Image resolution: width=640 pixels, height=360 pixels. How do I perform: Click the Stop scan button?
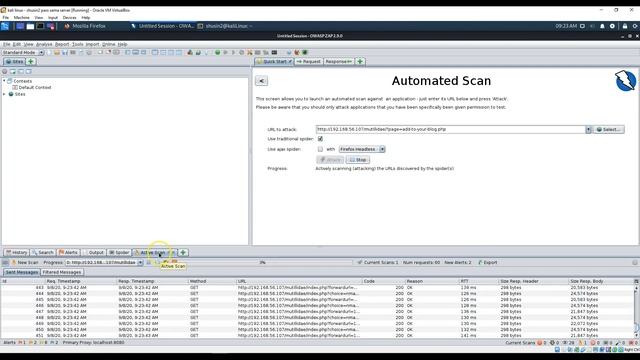[358, 160]
